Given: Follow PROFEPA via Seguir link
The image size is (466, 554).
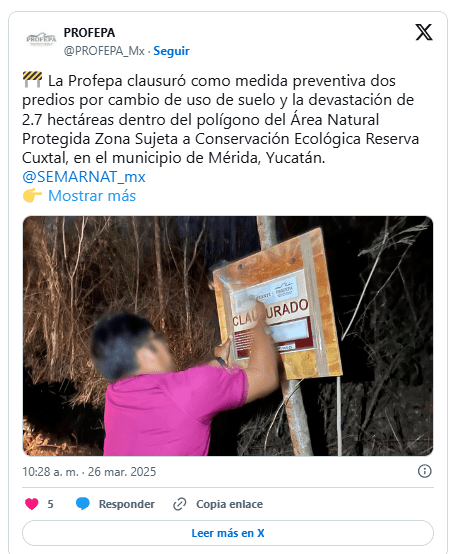Looking at the screenshot, I should pos(171,51).
